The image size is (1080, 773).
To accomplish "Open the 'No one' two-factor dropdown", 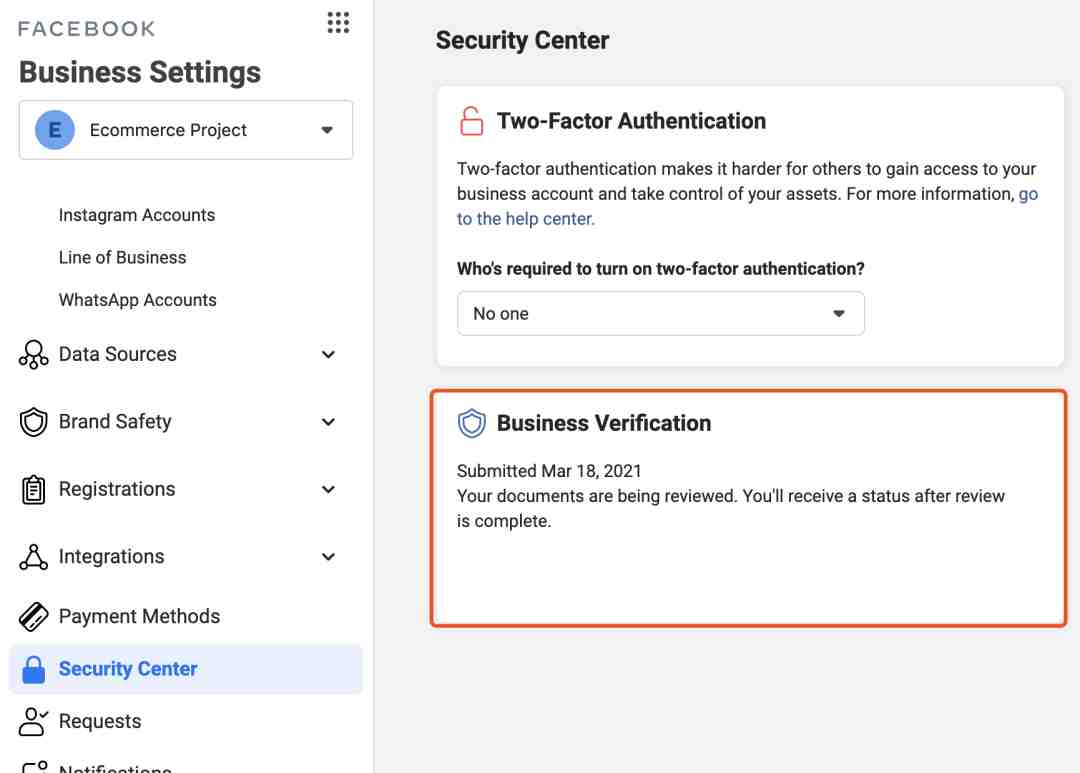I will click(660, 314).
